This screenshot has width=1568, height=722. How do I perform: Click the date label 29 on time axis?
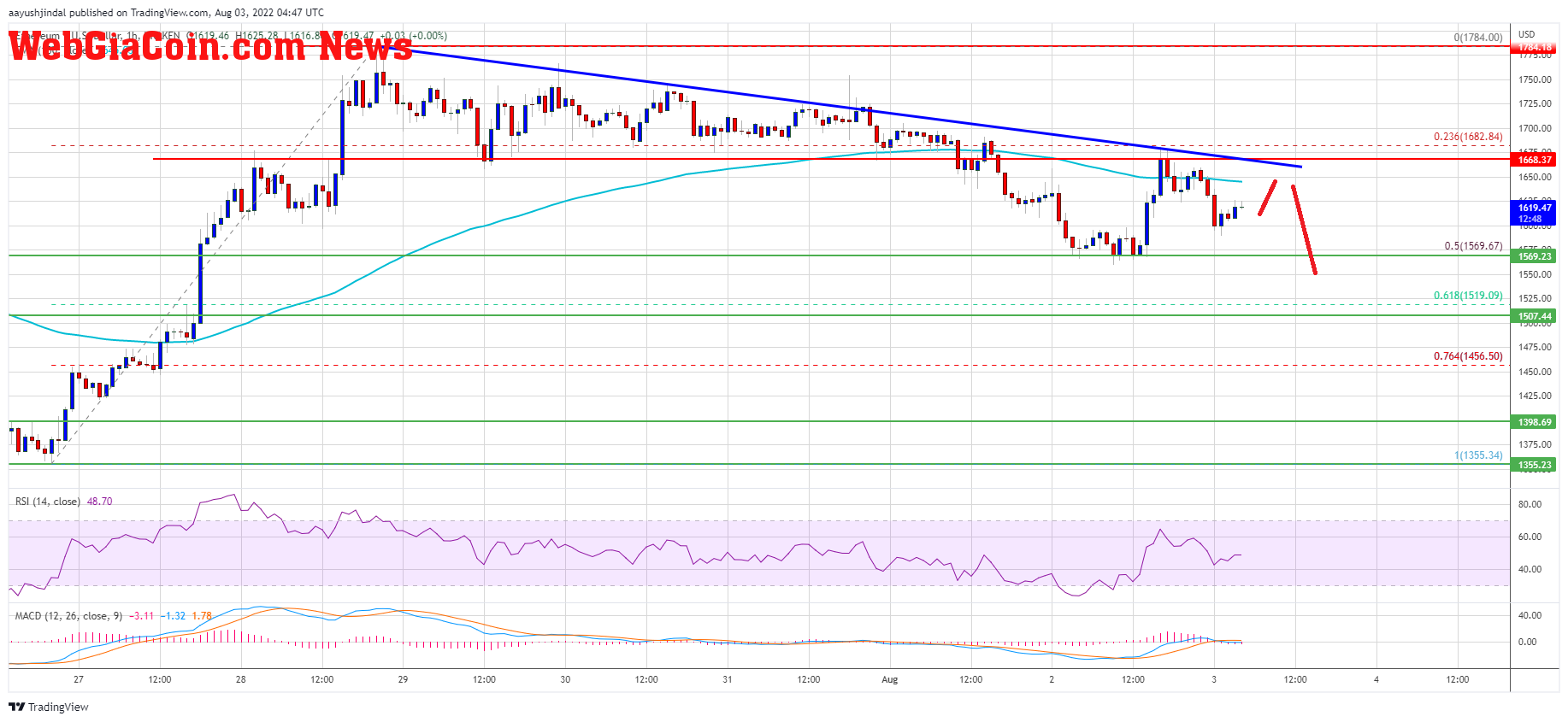click(x=403, y=679)
